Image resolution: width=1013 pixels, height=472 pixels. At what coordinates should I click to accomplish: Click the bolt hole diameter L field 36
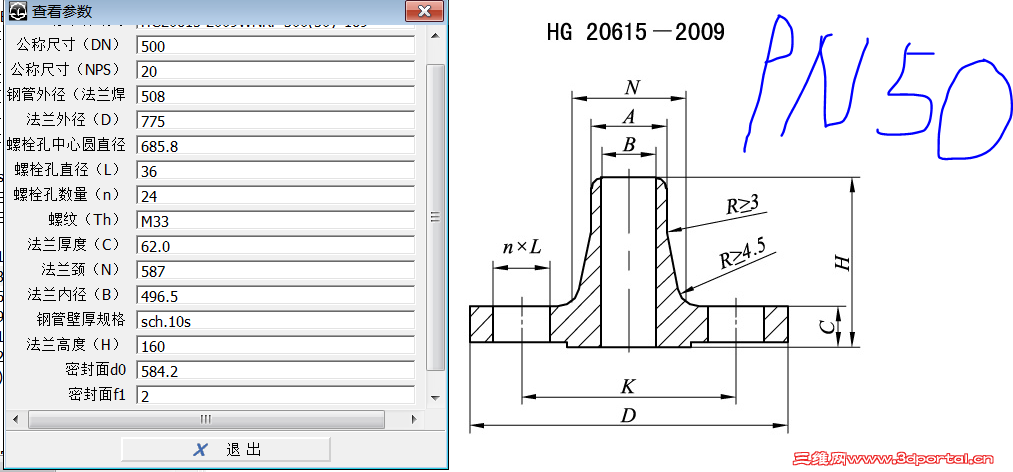tap(275, 171)
